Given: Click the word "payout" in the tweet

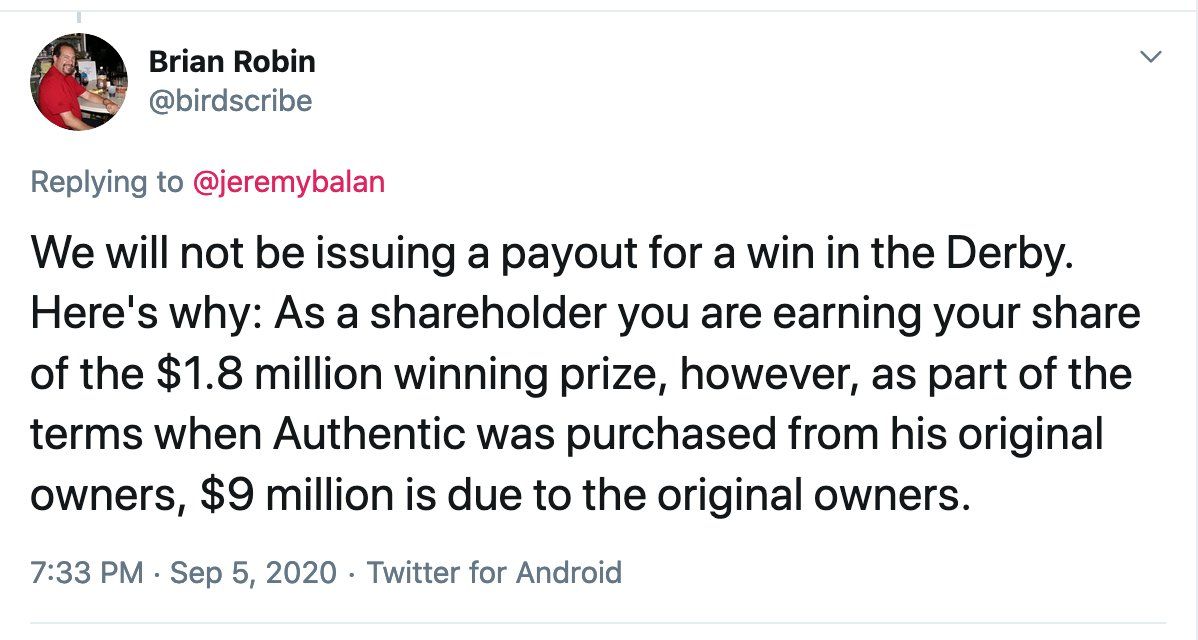Looking at the screenshot, I should click(562, 253).
